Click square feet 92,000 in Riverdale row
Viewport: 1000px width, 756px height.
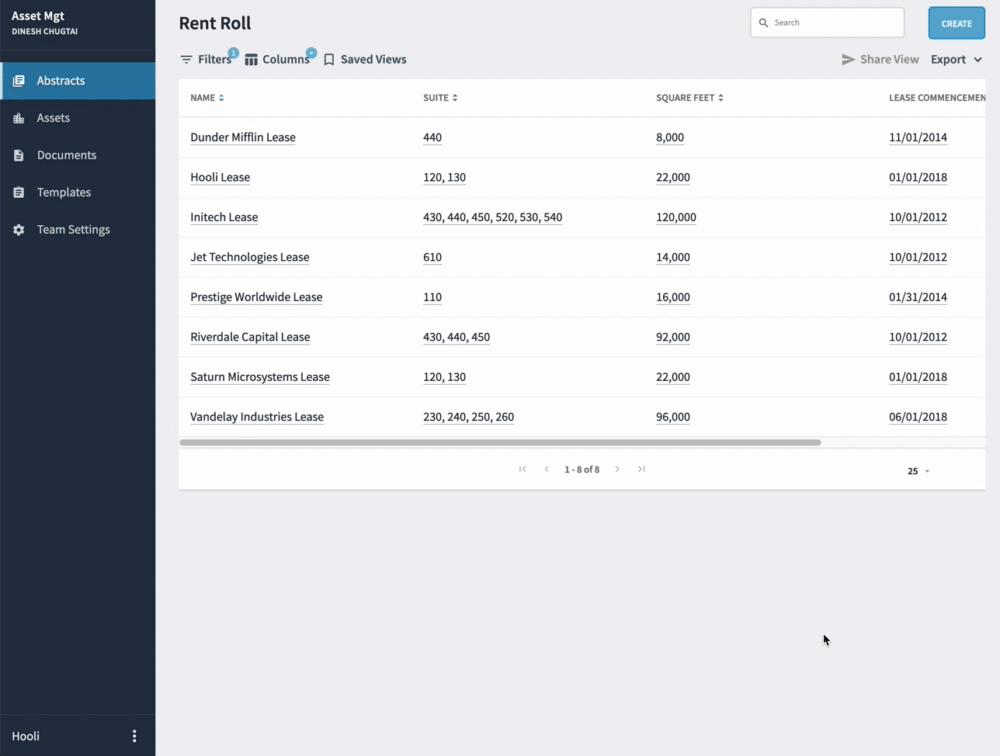[x=673, y=337]
